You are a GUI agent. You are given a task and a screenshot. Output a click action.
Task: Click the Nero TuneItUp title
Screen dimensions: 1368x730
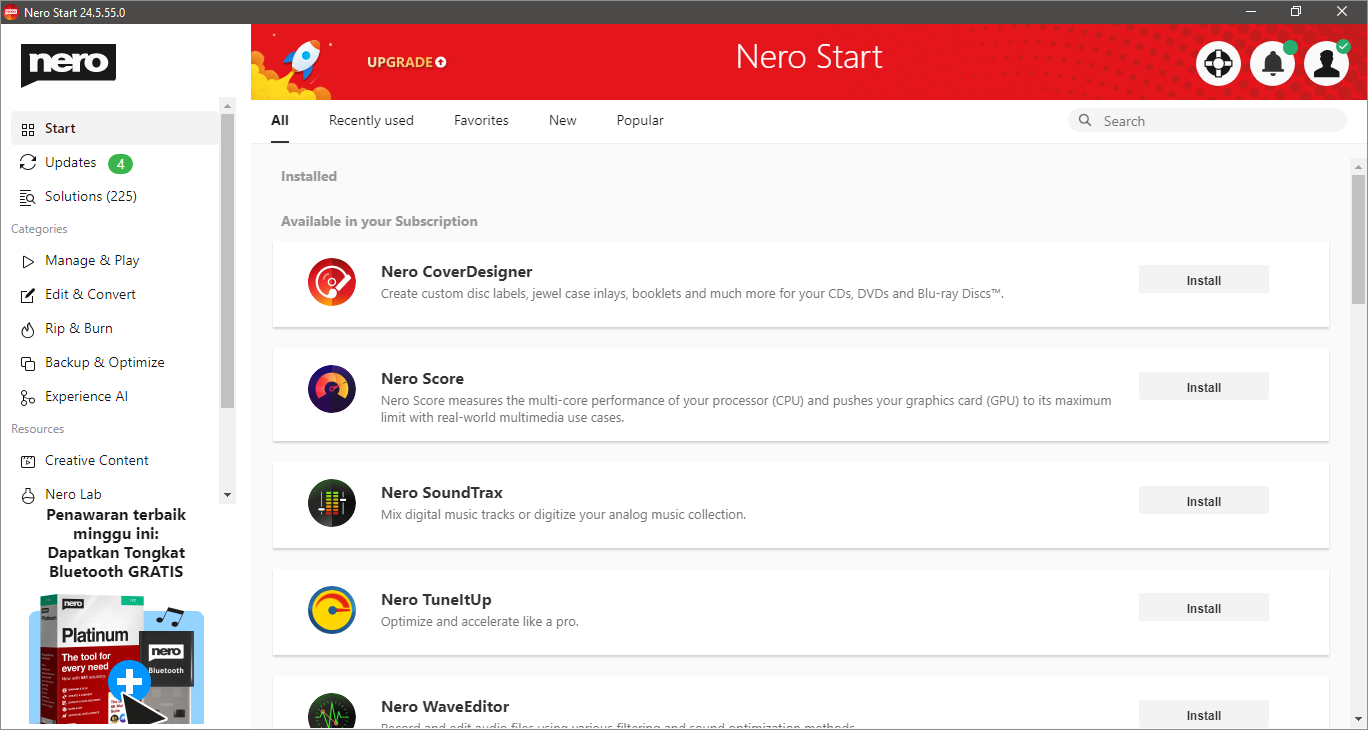click(436, 600)
